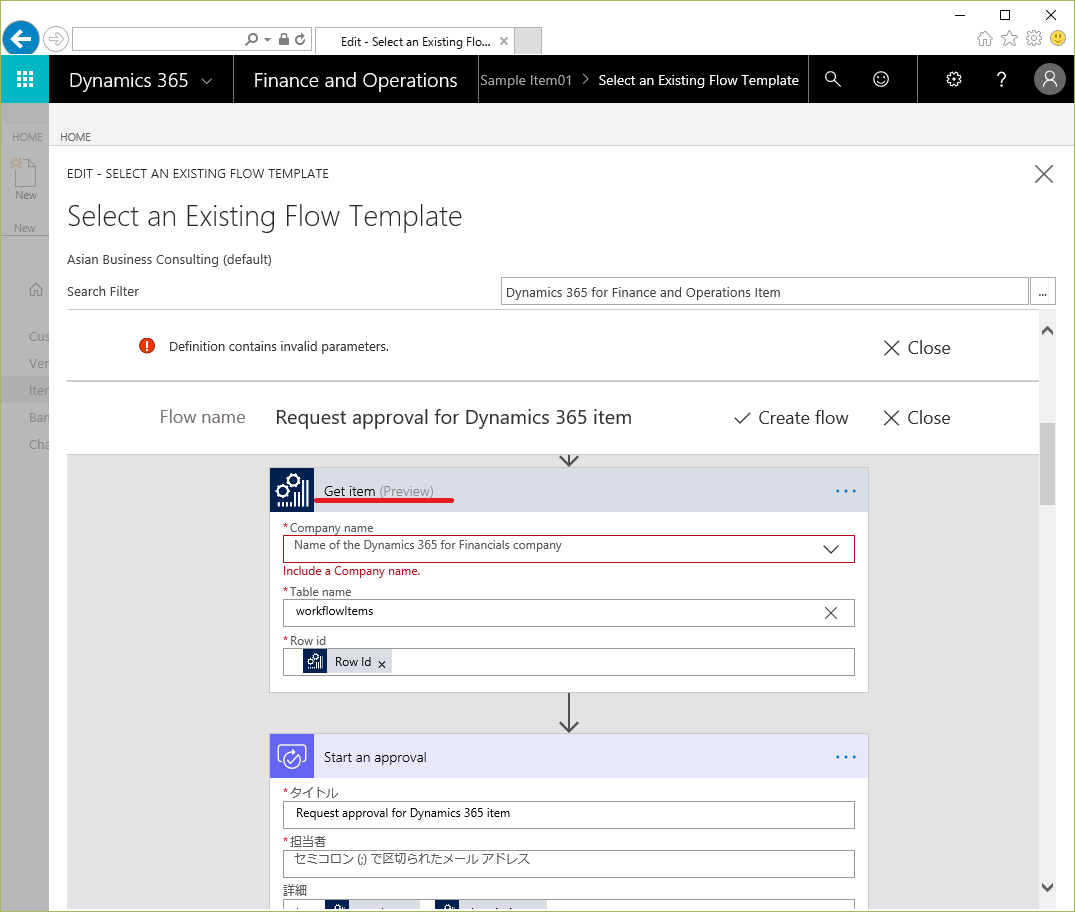Click the 担当者 email address field
1075x912 pixels.
click(x=568, y=863)
